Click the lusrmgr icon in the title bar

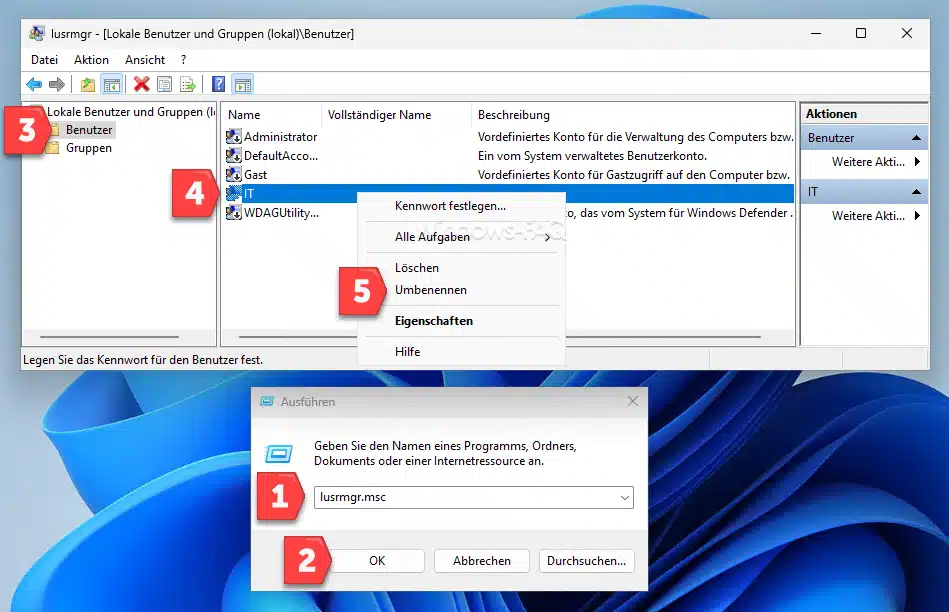coord(37,33)
